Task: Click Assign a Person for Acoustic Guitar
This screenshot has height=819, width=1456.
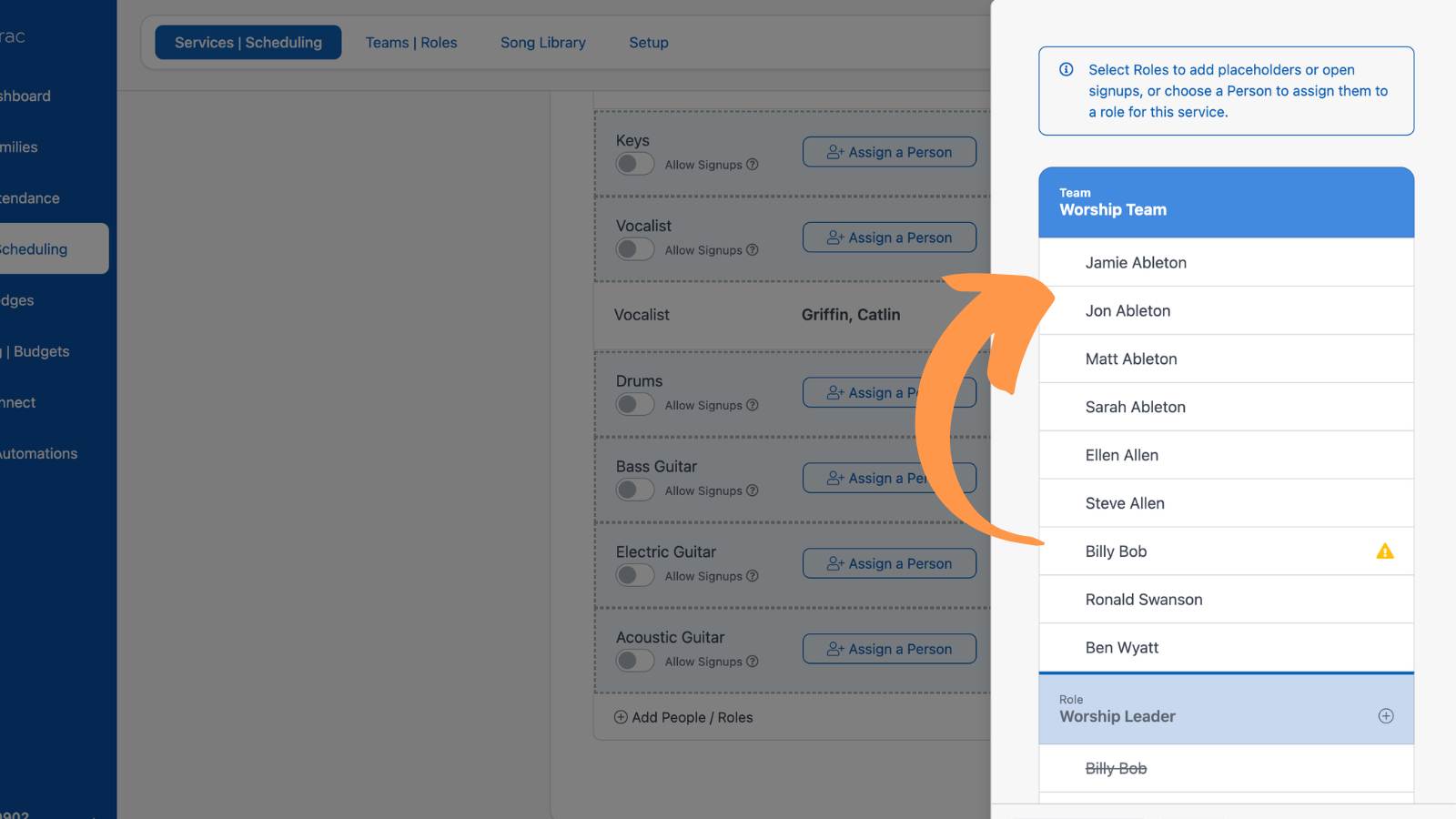Action: coord(889,649)
